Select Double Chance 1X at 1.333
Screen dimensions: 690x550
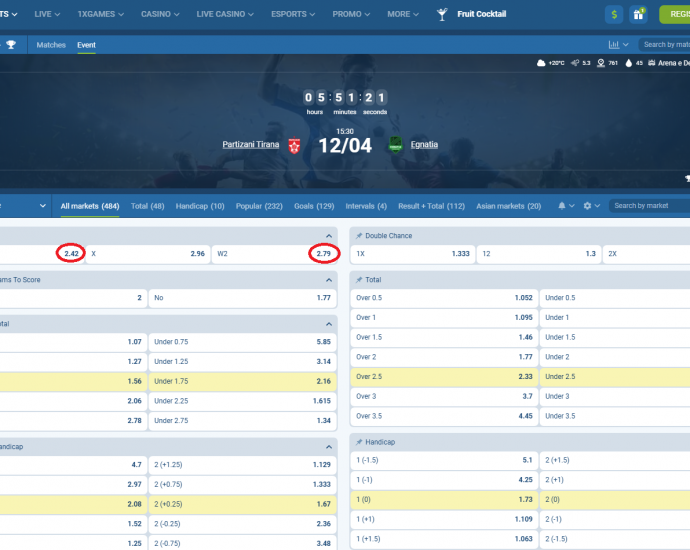tap(413, 254)
